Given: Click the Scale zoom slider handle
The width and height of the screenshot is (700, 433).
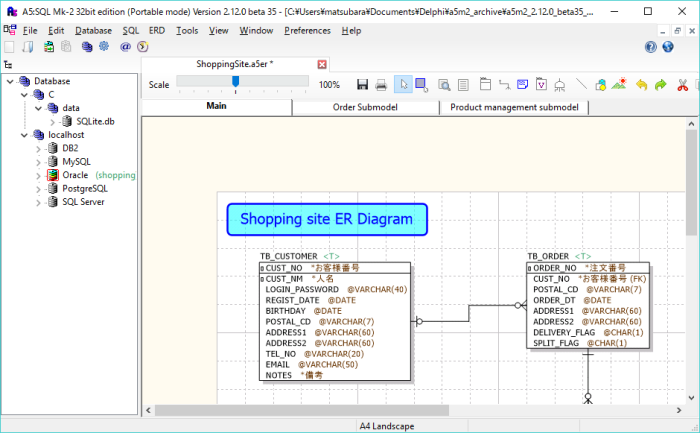Looking at the screenshot, I should pos(235,81).
